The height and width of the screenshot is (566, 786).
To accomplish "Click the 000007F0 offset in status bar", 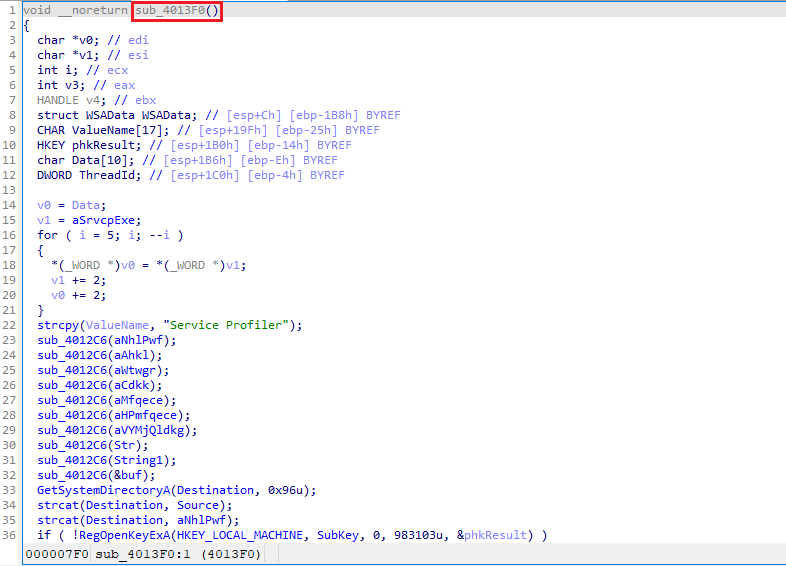I will pyautogui.click(x=57, y=554).
